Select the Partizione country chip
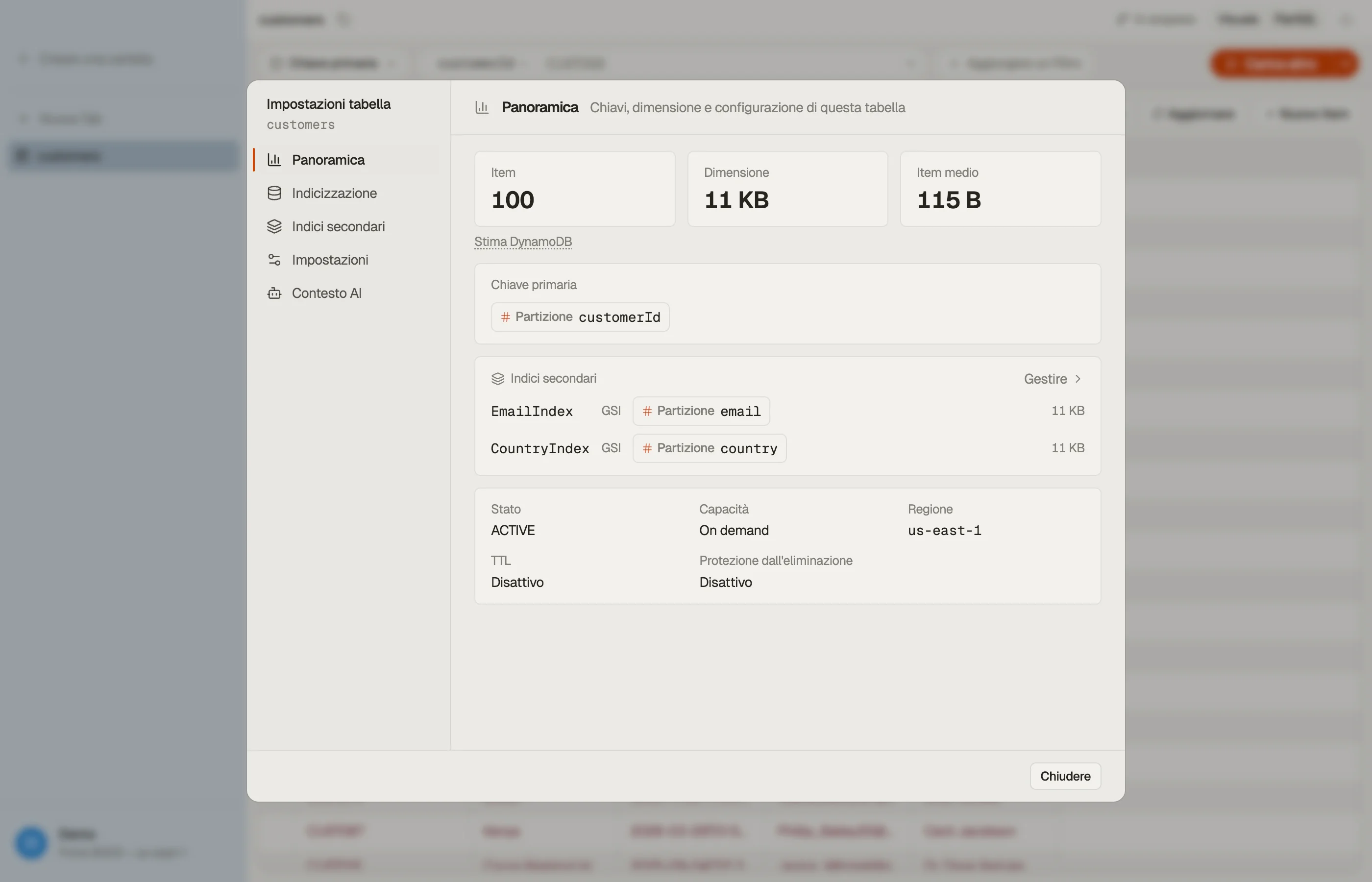Viewport: 1372px width, 882px height. [x=709, y=448]
